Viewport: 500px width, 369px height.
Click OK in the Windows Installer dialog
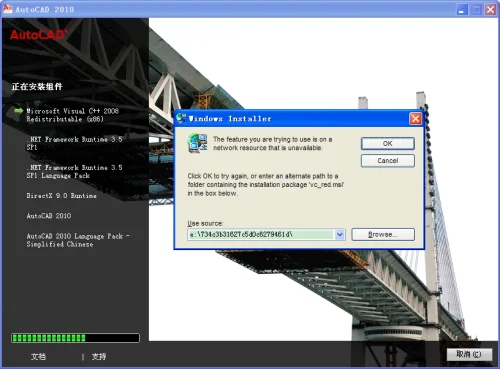coord(388,144)
